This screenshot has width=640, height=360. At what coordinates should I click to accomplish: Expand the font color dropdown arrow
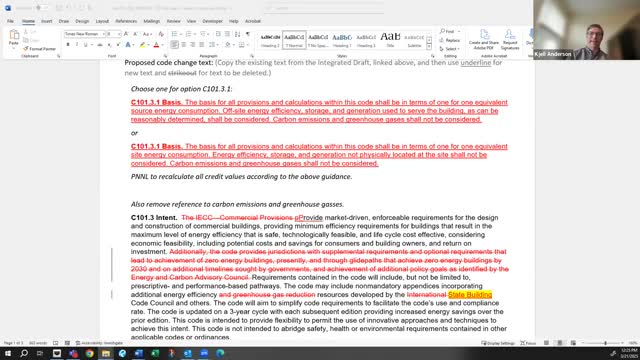tap(162, 45)
